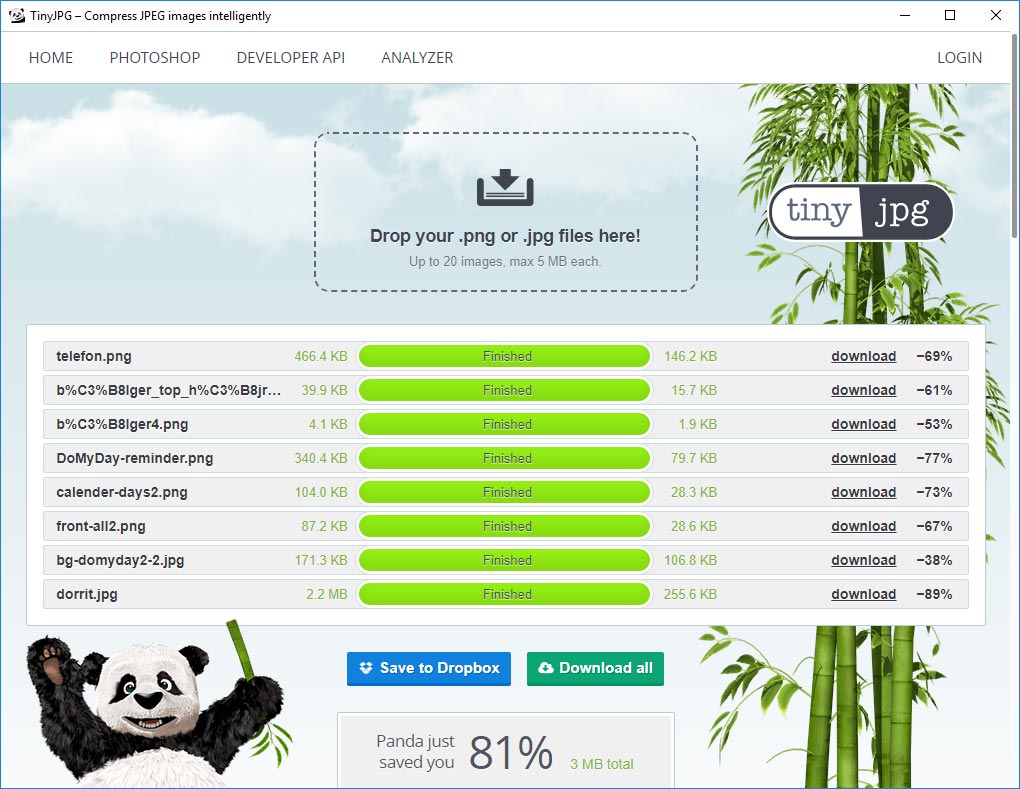The width and height of the screenshot is (1020, 789).
Task: Download compressed DoMyDay-reminder.png file
Action: [x=863, y=459]
